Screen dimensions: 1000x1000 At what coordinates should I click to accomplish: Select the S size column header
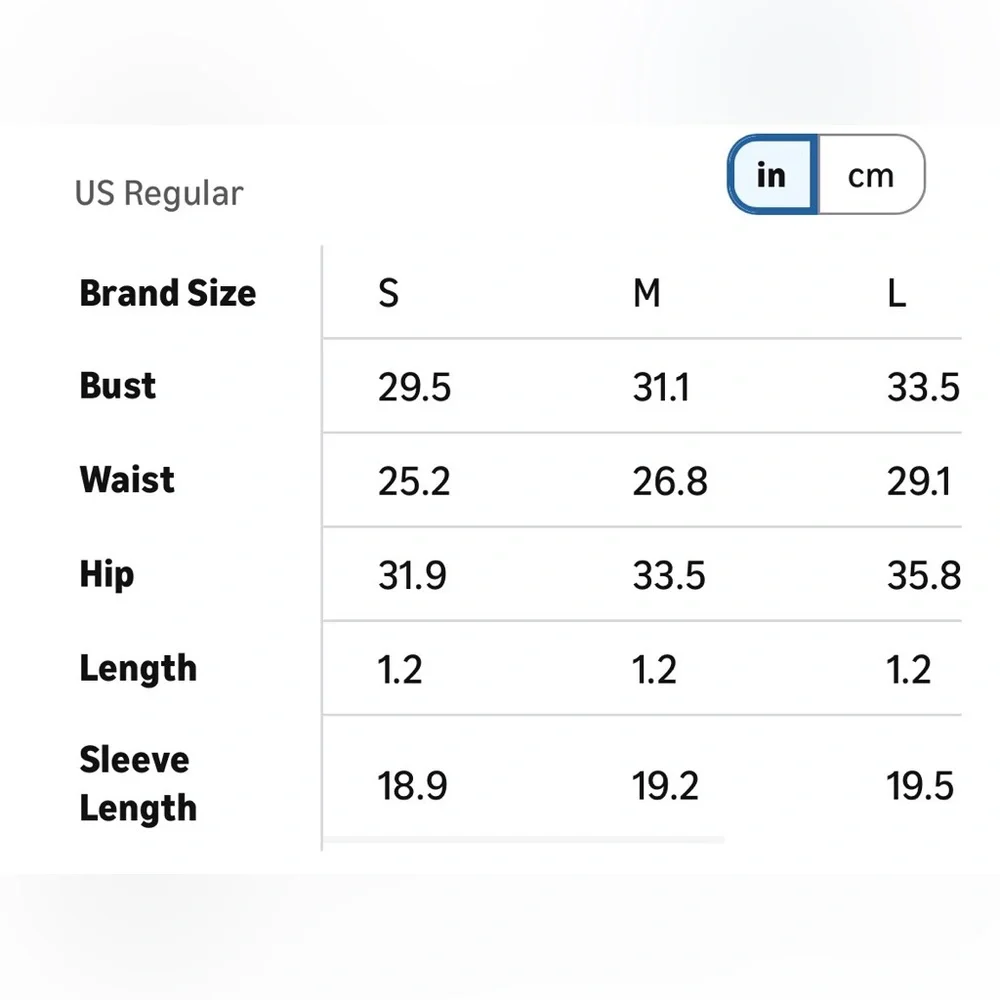(388, 293)
